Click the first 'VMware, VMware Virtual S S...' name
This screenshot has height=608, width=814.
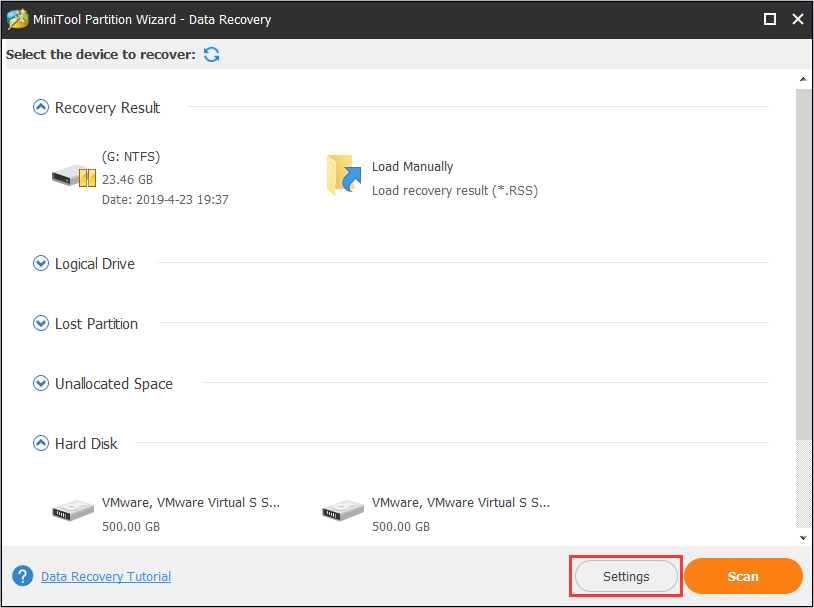tap(191, 503)
